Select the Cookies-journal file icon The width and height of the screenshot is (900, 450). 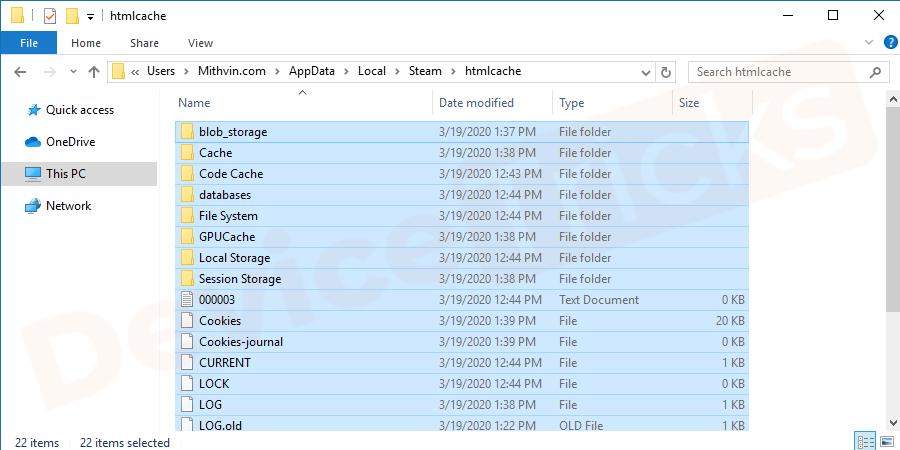tap(187, 342)
